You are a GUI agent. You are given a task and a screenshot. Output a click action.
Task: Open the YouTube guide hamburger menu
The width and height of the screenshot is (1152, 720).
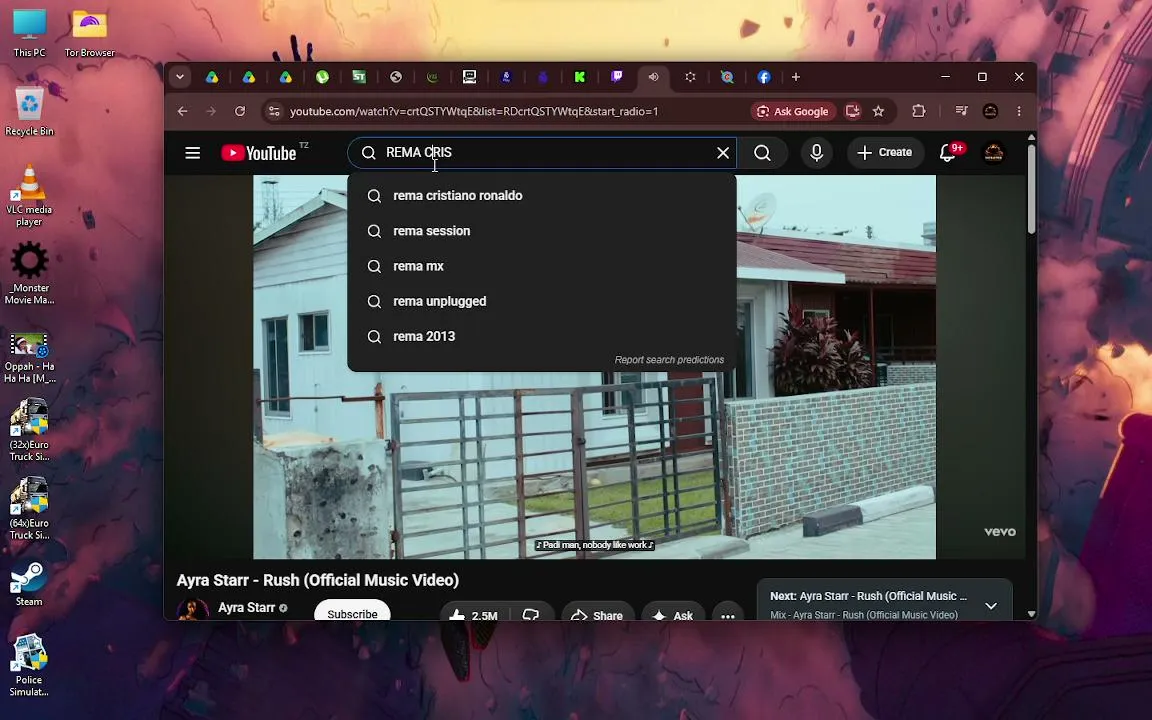click(x=192, y=153)
